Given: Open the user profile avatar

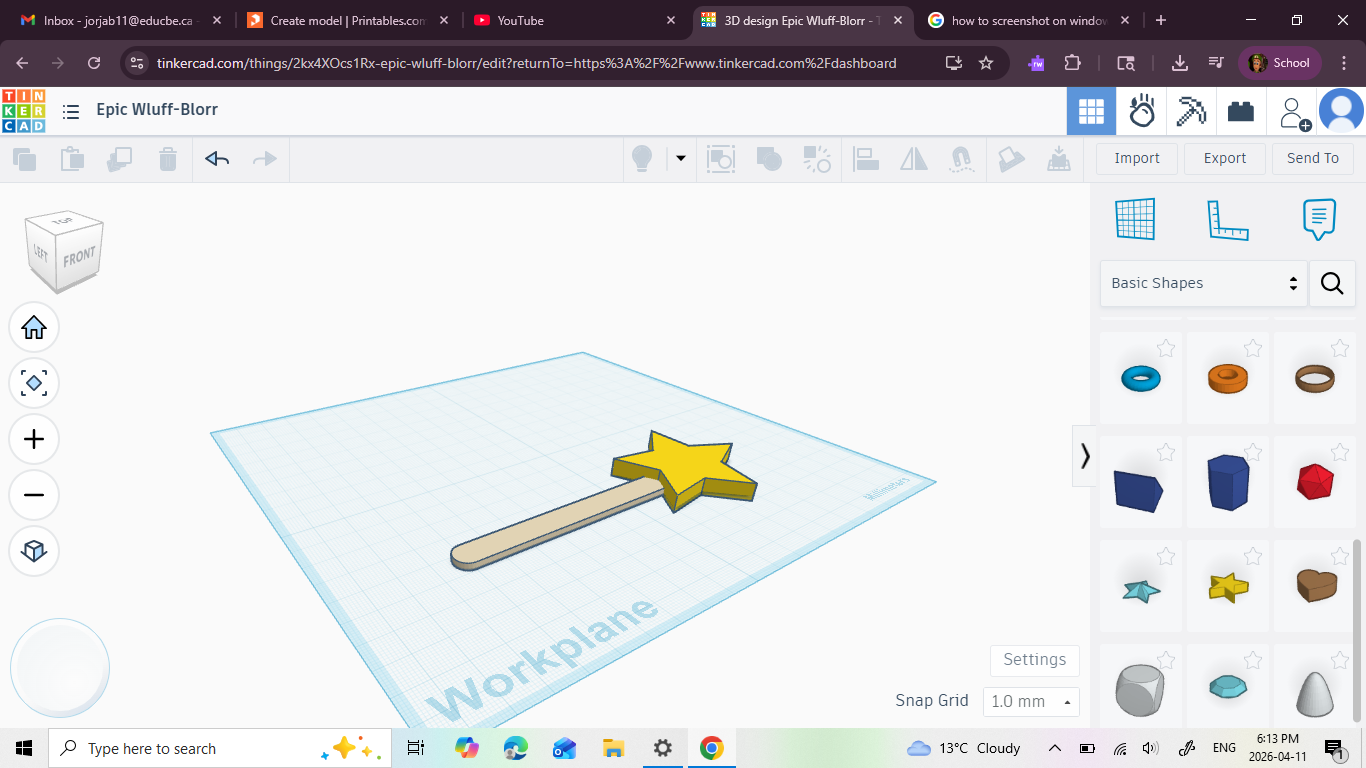Looking at the screenshot, I should (1341, 111).
